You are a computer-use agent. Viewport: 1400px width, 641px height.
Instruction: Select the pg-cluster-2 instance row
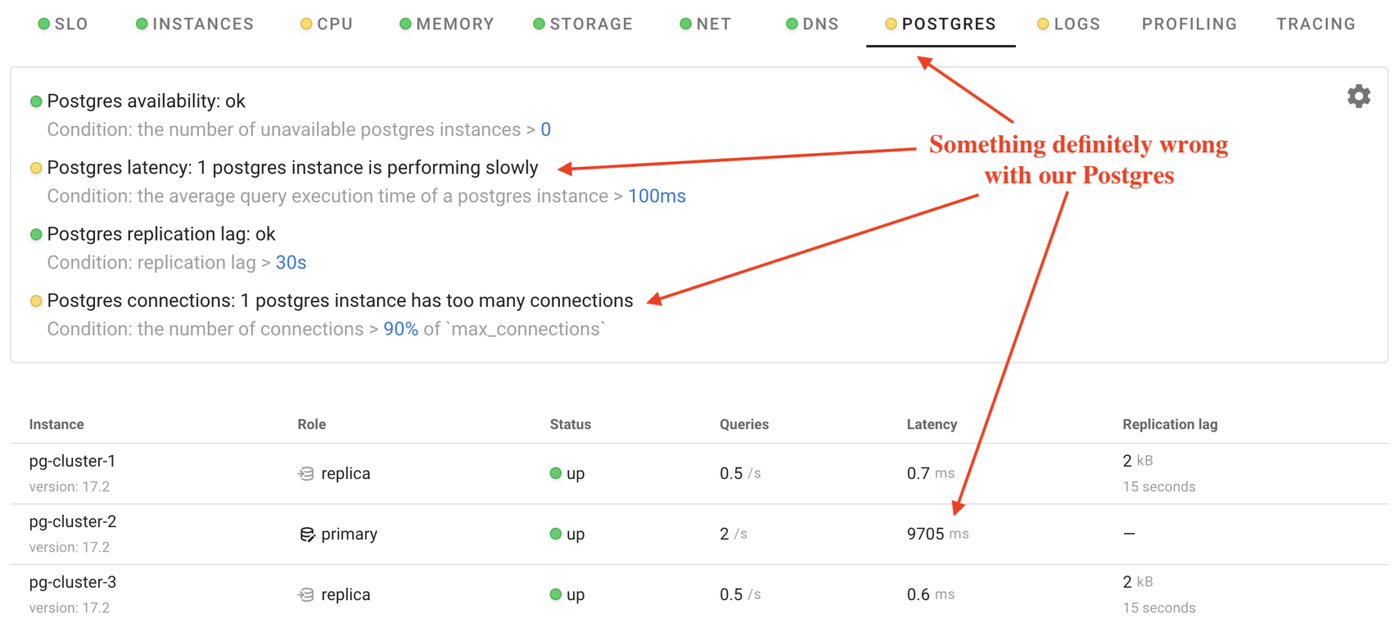(700, 533)
